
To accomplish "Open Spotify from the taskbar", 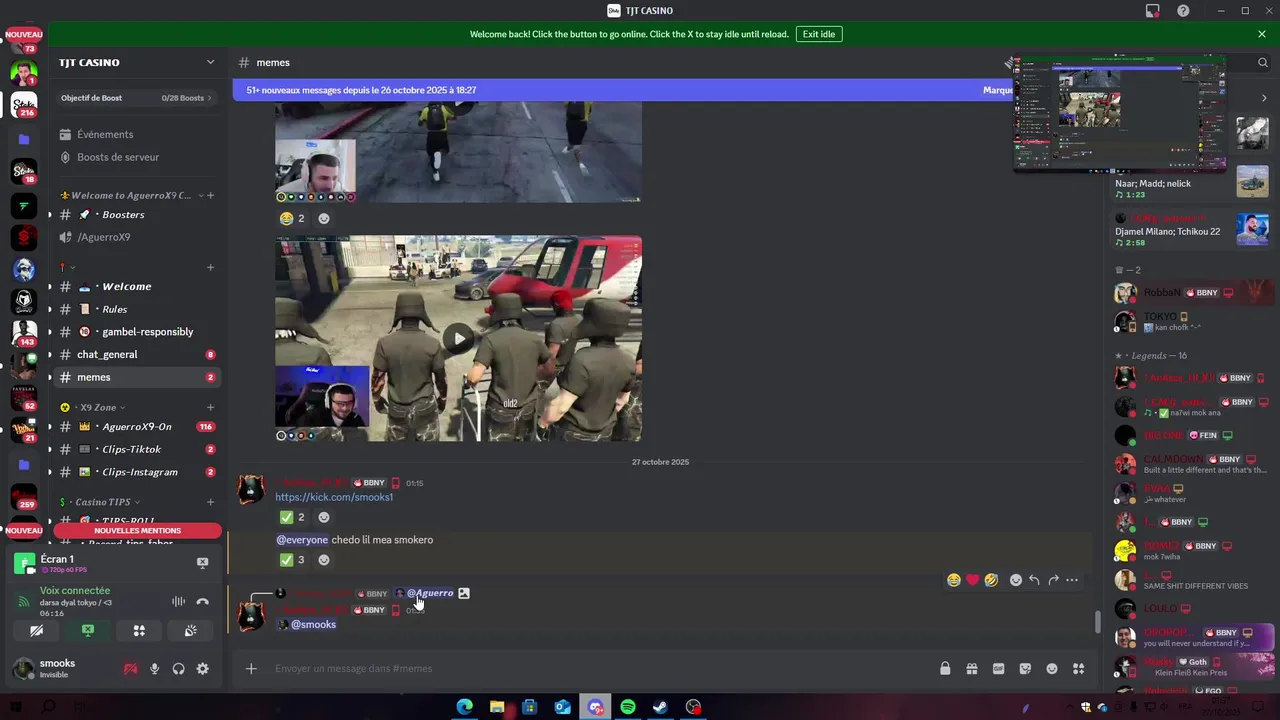I will pyautogui.click(x=628, y=707).
